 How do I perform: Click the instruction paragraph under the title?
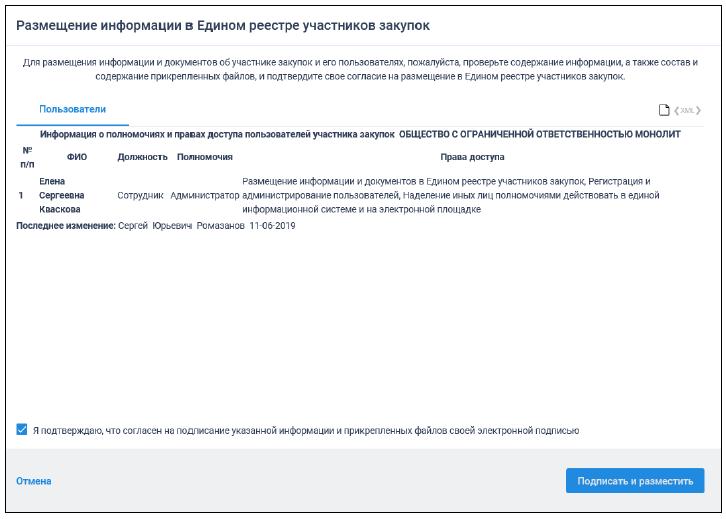tap(363, 69)
